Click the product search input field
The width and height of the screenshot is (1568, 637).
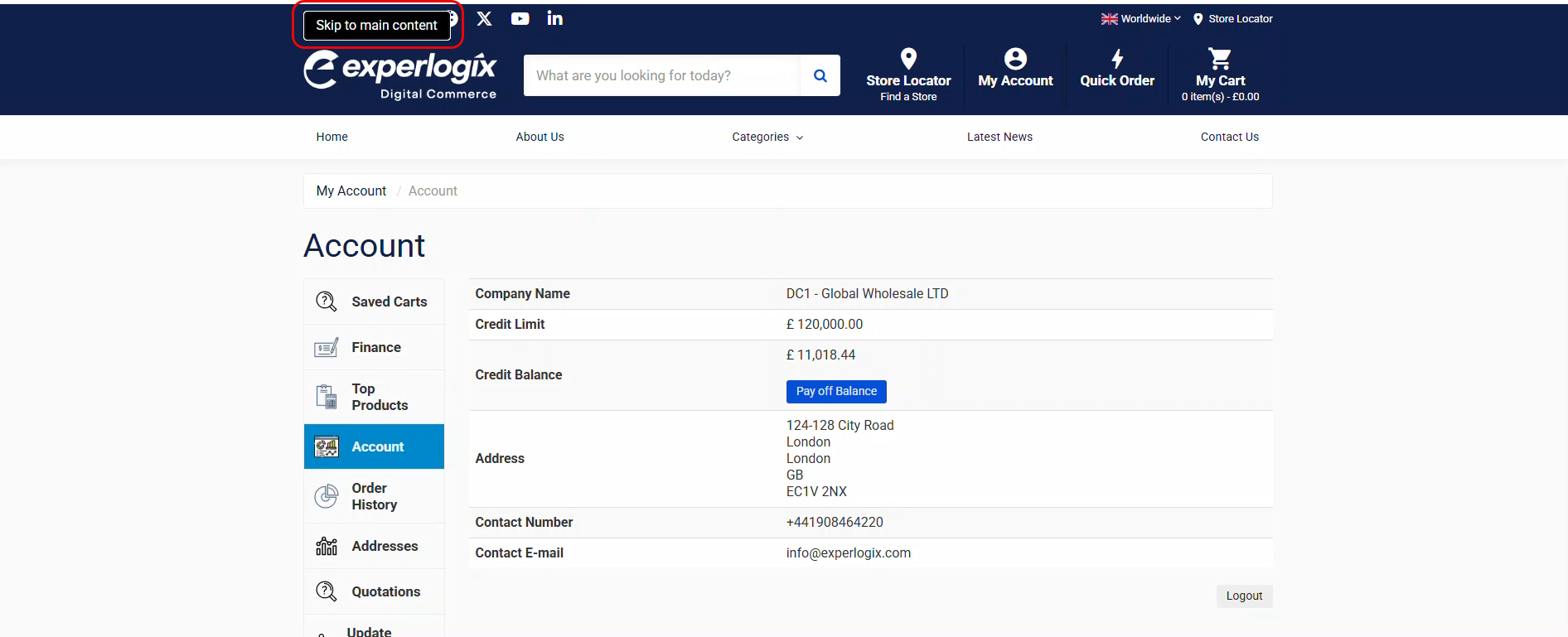[x=663, y=75]
